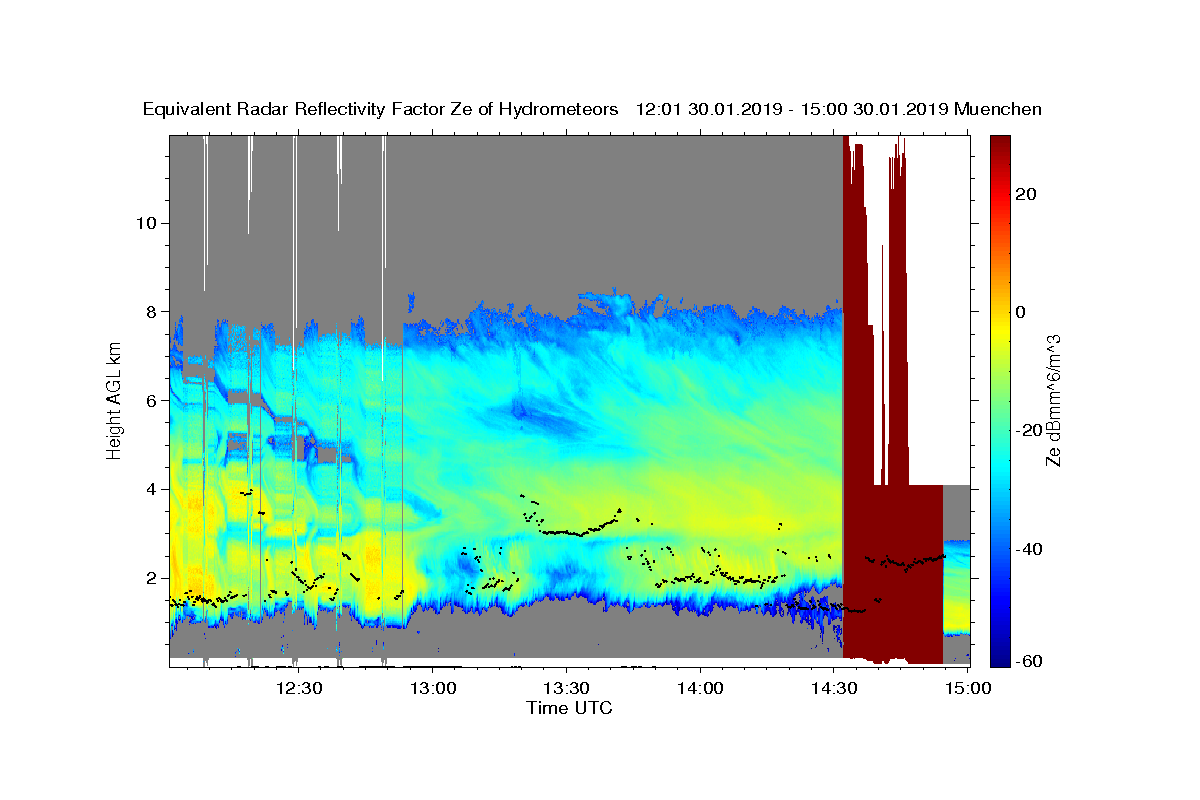
Task: Click the colorbar label 'Ze dBmm^6/m^3'
Action: pyautogui.click(x=1053, y=400)
